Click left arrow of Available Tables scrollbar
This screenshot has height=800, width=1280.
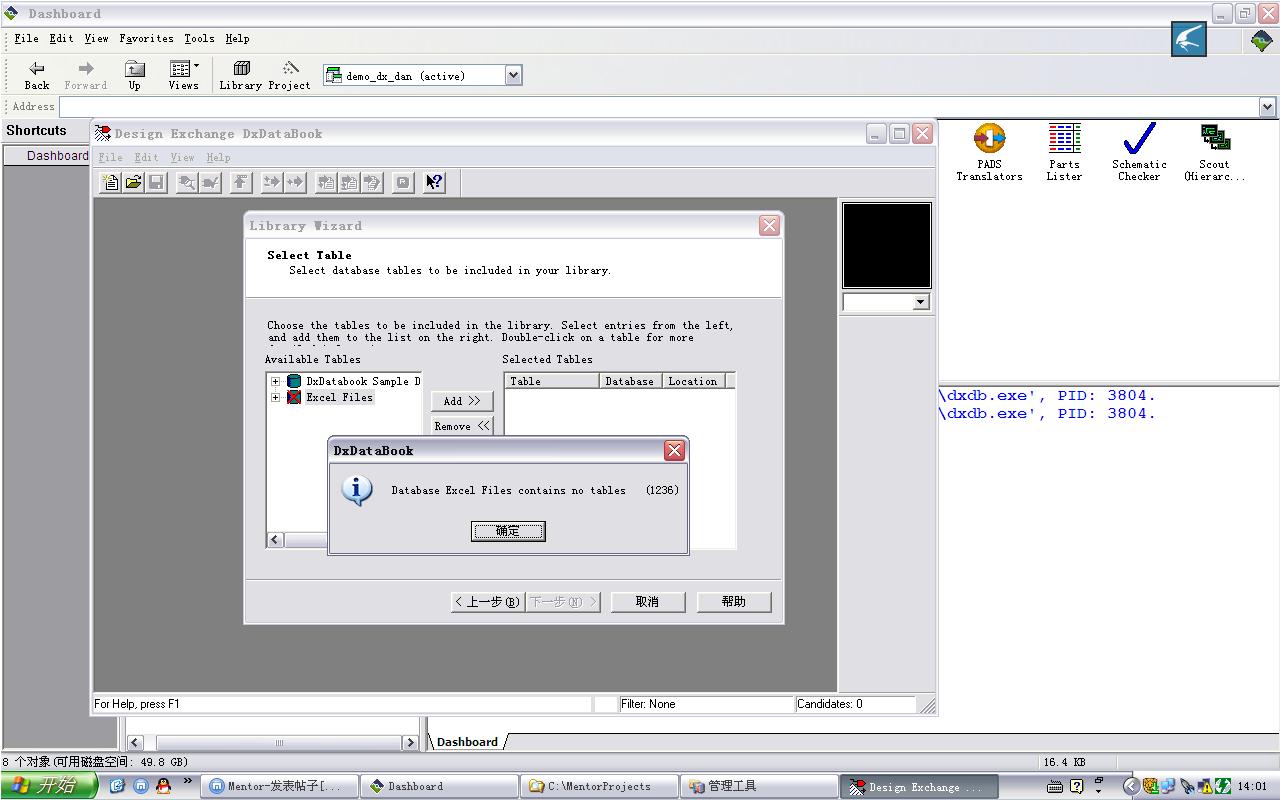coord(276,540)
